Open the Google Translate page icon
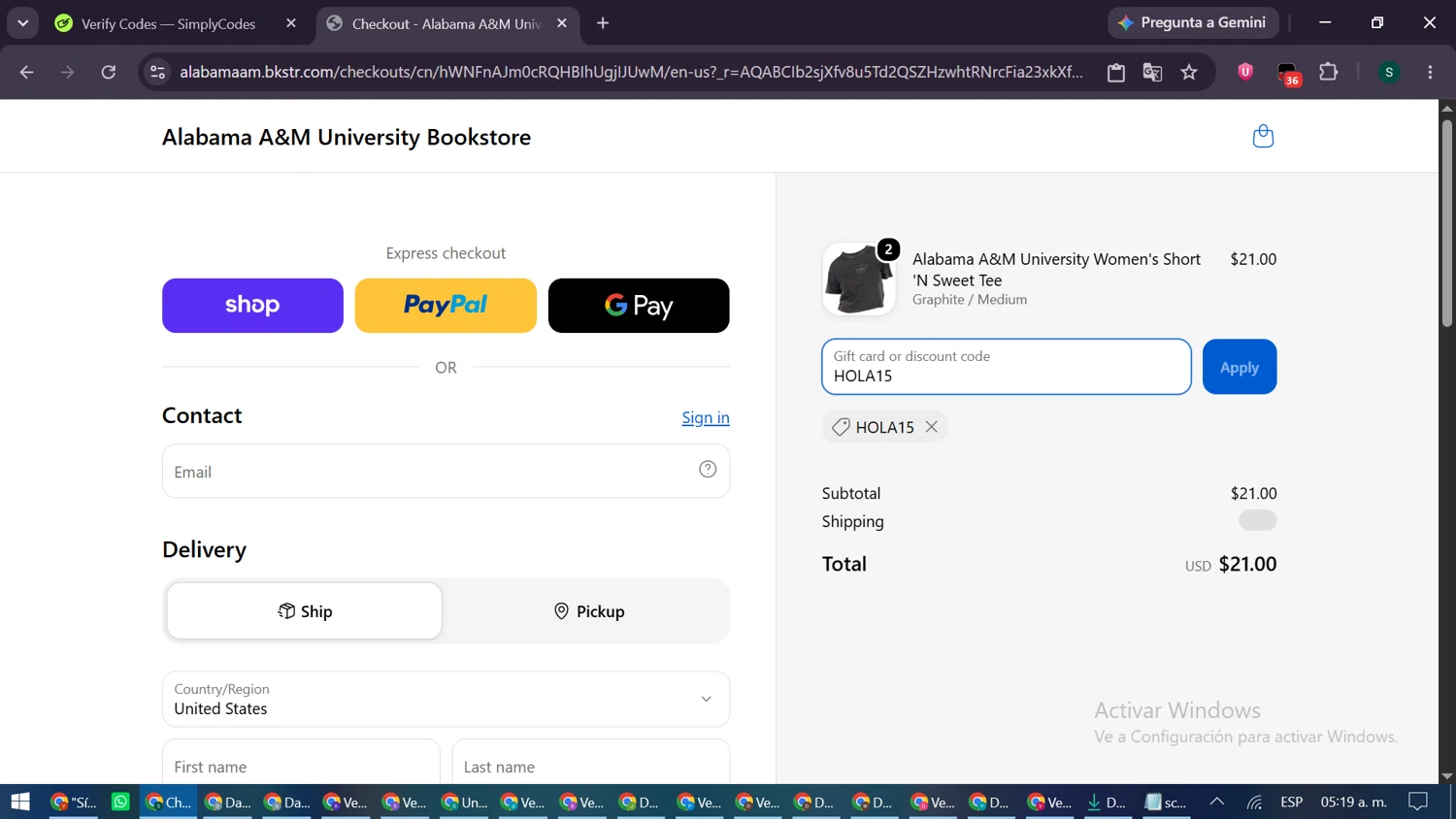This screenshot has height=819, width=1456. 1153,72
